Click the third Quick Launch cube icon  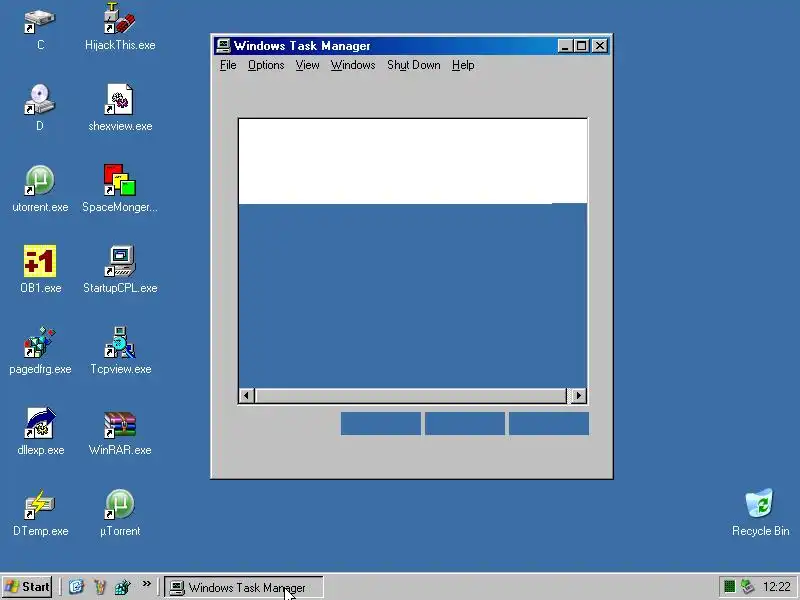click(x=122, y=587)
